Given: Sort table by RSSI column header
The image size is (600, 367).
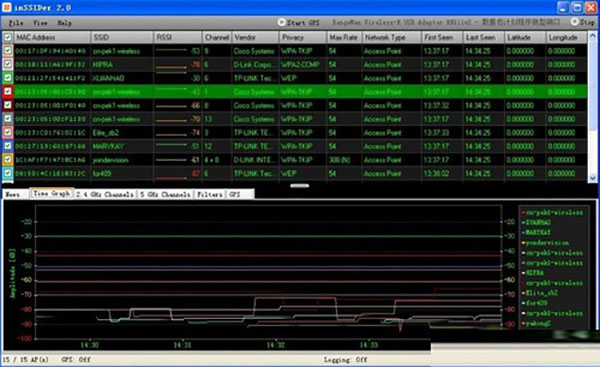Looking at the screenshot, I should click(178, 38).
